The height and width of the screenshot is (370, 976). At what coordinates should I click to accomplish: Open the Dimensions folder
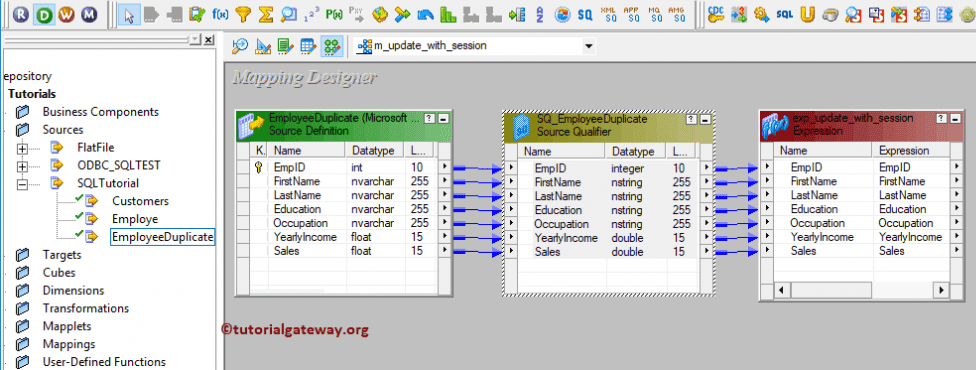pos(73,291)
